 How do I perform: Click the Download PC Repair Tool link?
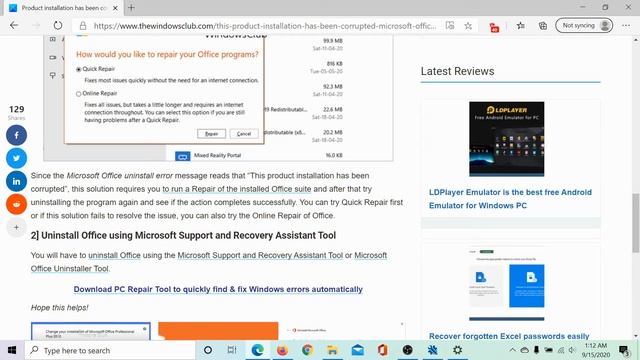click(218, 289)
